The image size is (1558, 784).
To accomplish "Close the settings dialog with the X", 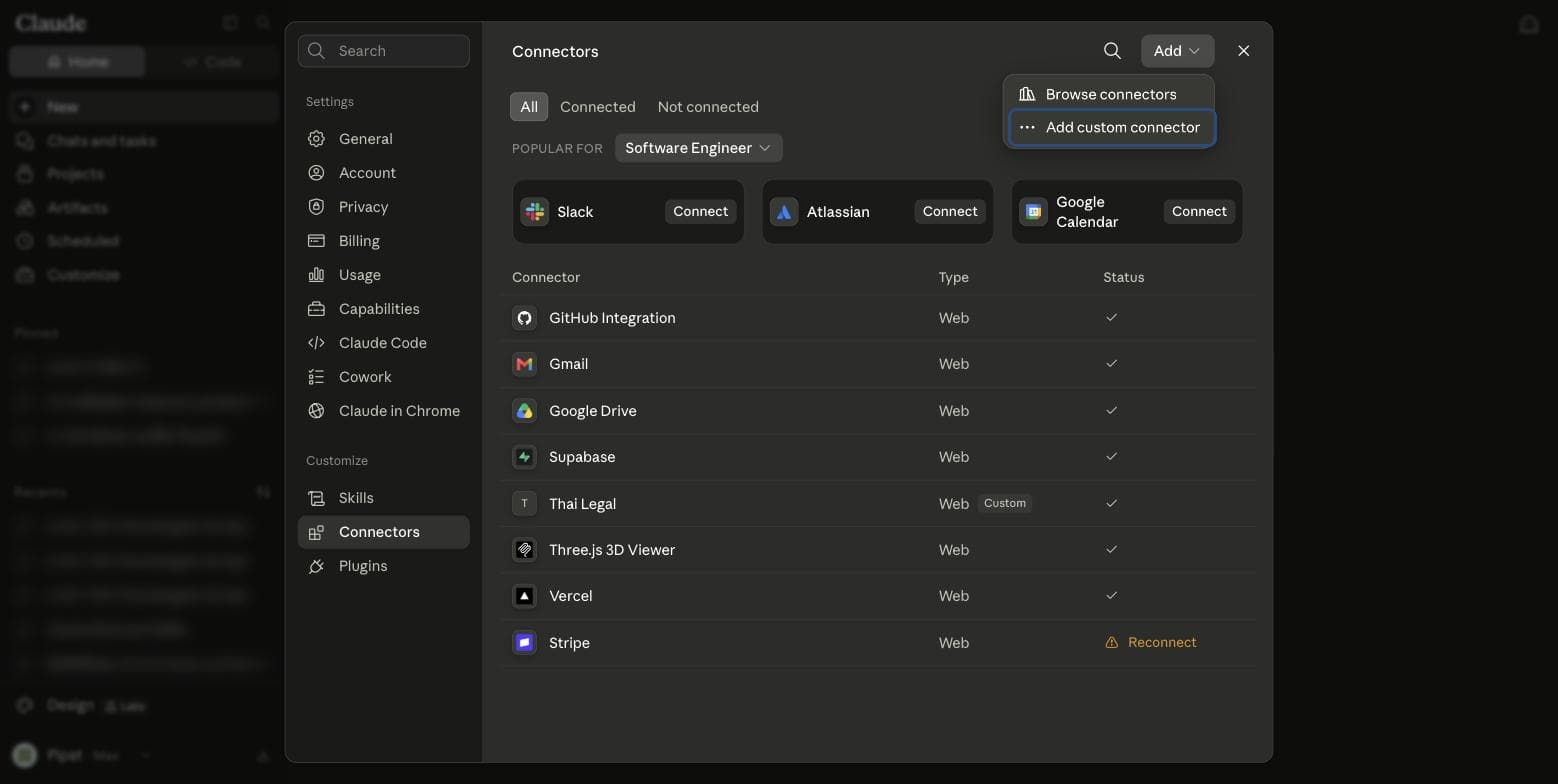I will coord(1243,51).
